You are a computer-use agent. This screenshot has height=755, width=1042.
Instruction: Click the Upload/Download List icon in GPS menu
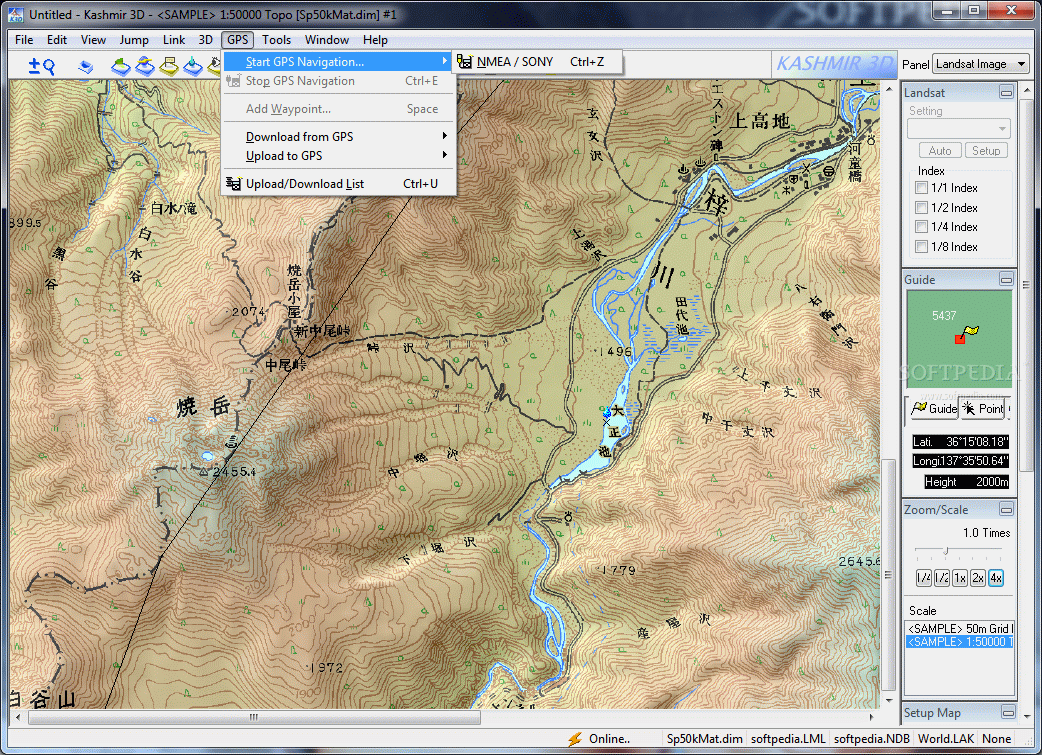[233, 183]
